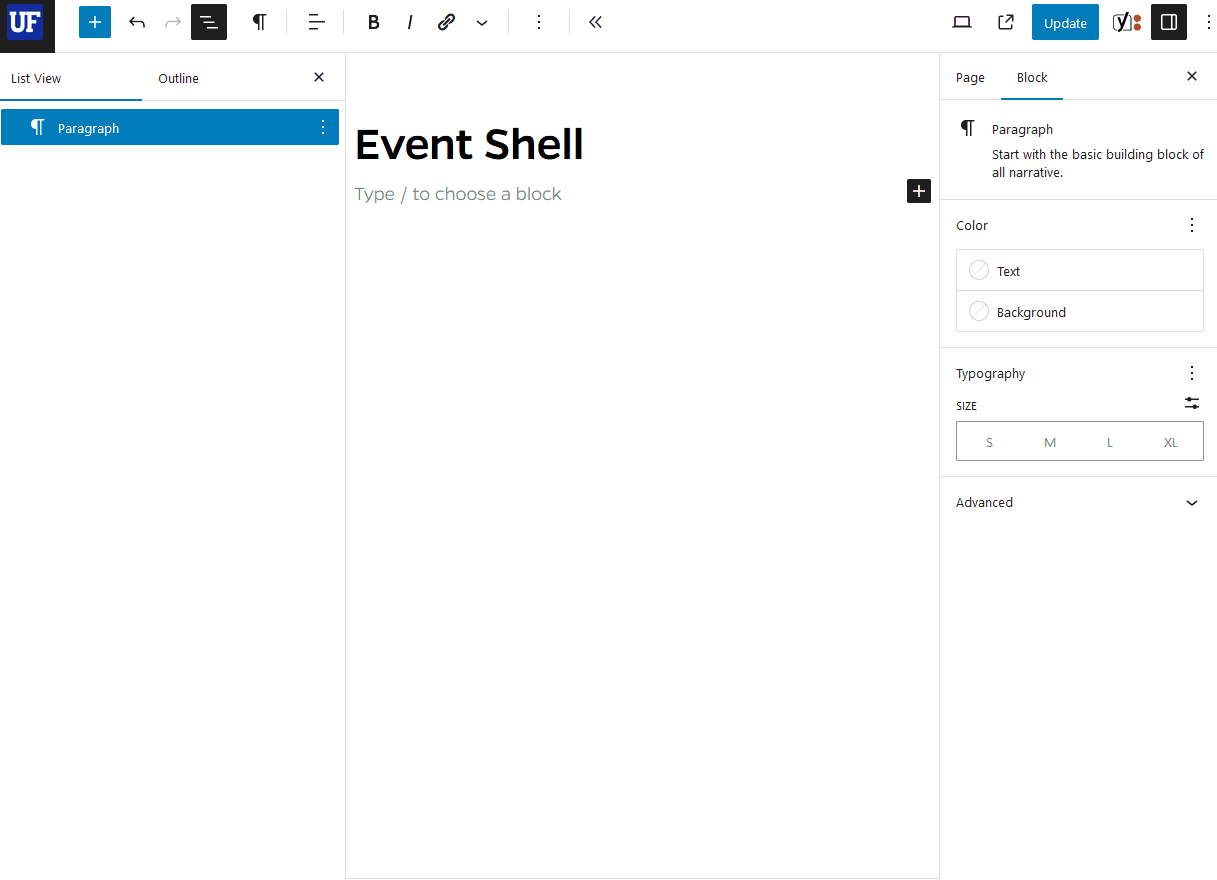Toggle italic formatting
Image resolution: width=1217 pixels, height=880 pixels.
tap(410, 22)
